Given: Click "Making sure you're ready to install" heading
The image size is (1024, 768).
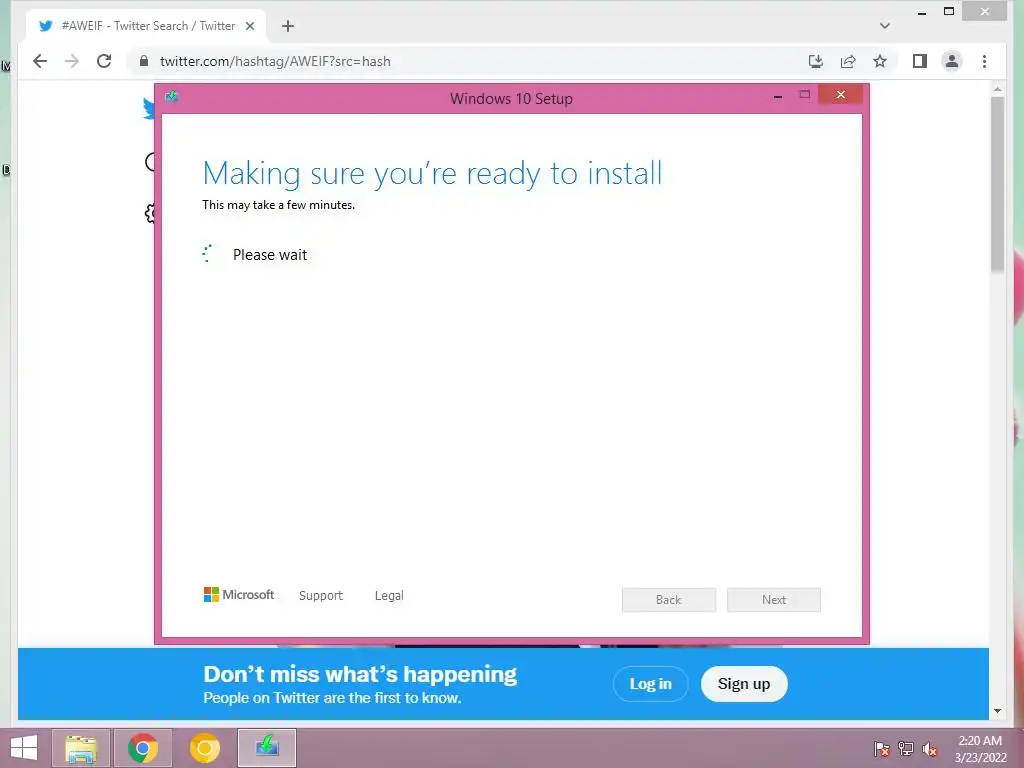Looking at the screenshot, I should (x=432, y=174).
